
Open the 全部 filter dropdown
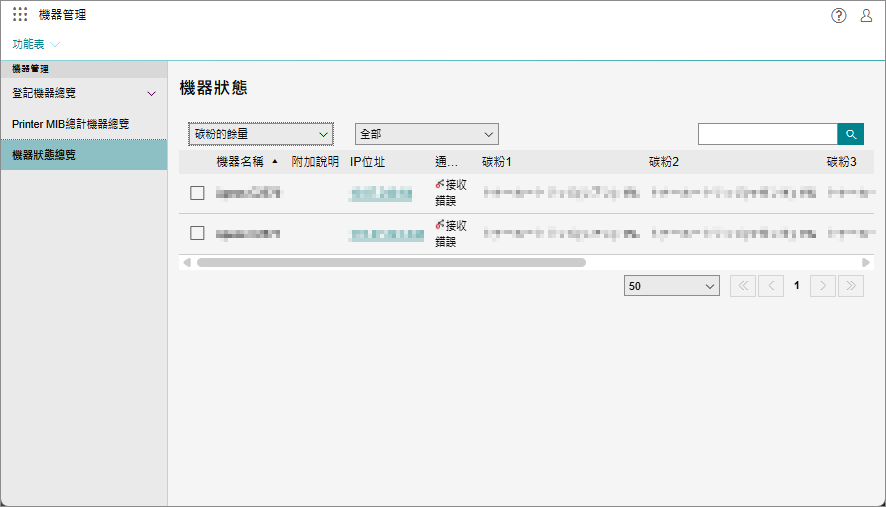[426, 134]
